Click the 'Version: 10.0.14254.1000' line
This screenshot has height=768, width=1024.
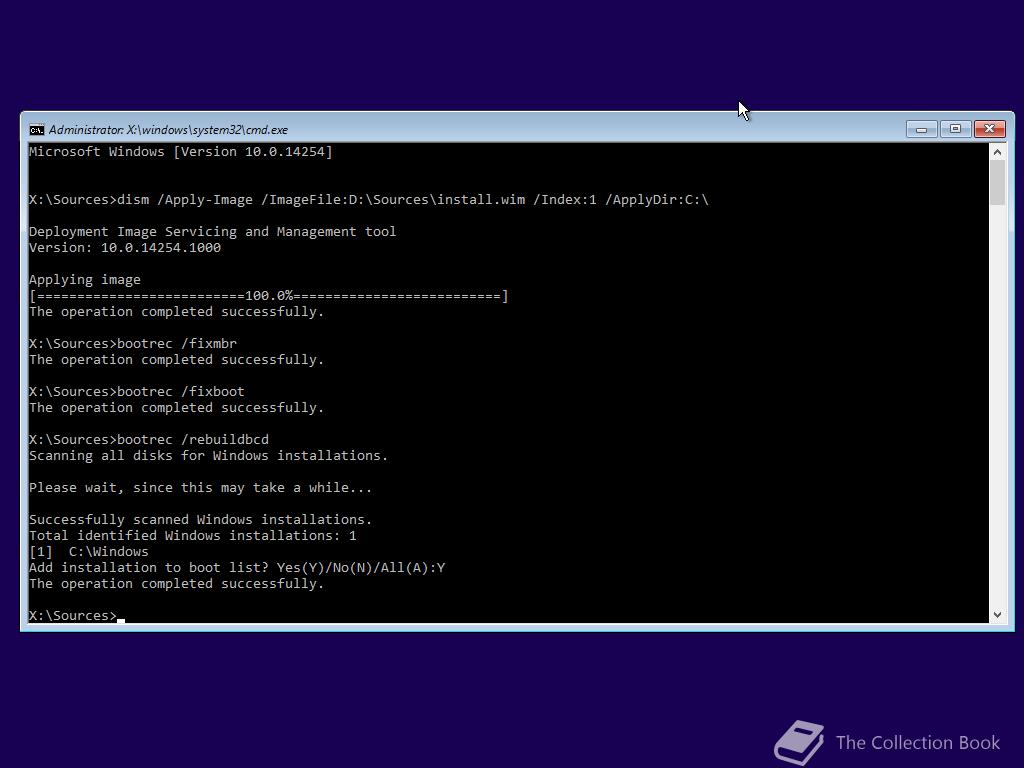(x=125, y=248)
